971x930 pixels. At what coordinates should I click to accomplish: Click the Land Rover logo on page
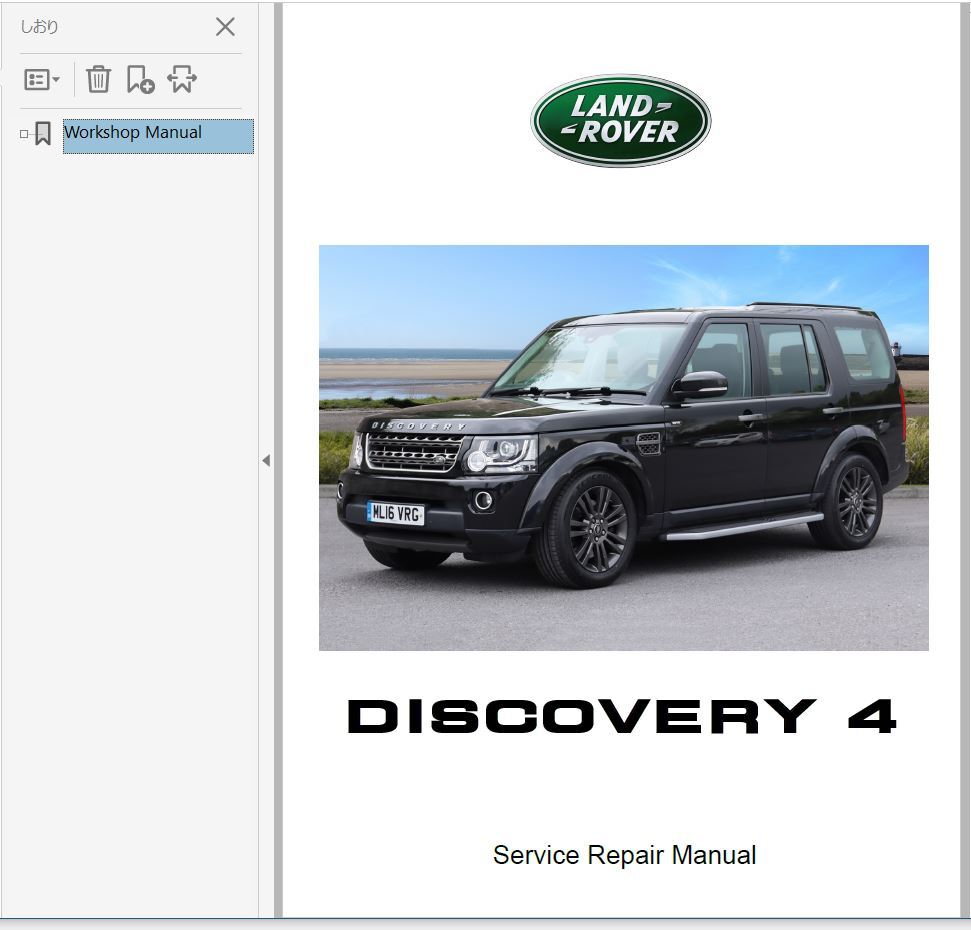point(620,121)
